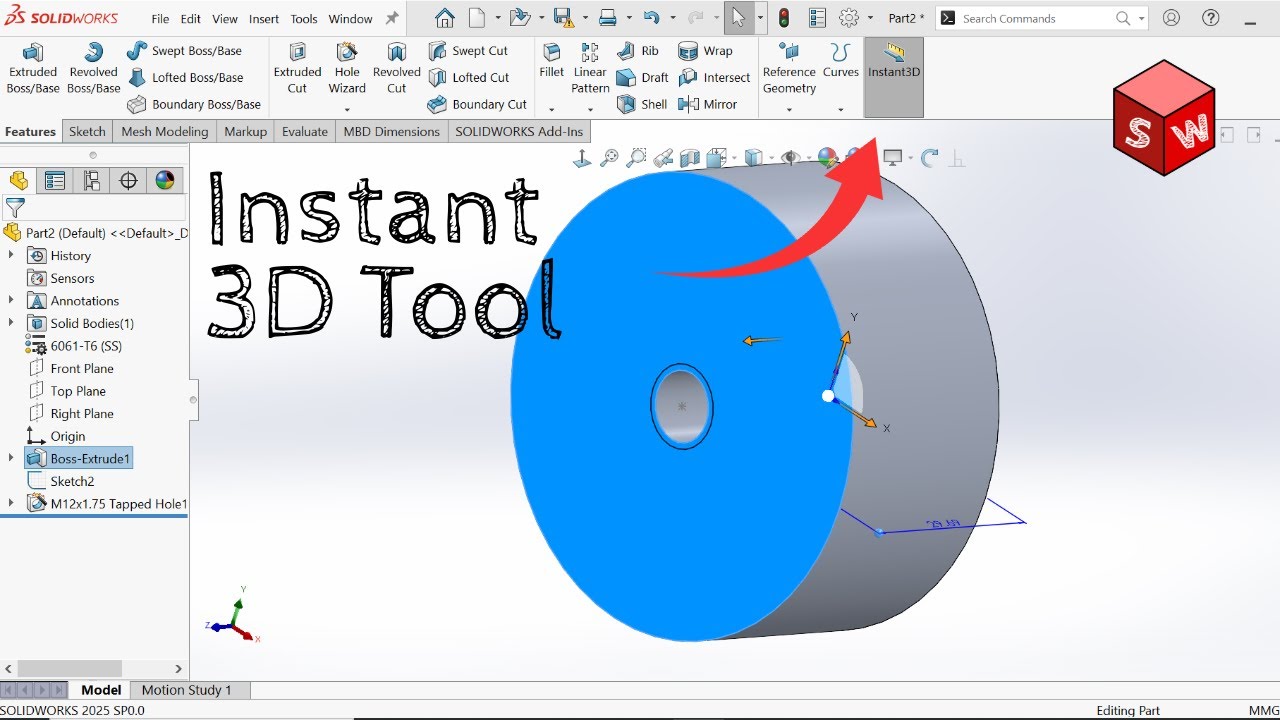The height and width of the screenshot is (720, 1280).
Task: Select the Swept Cut tool
Action: (468, 51)
